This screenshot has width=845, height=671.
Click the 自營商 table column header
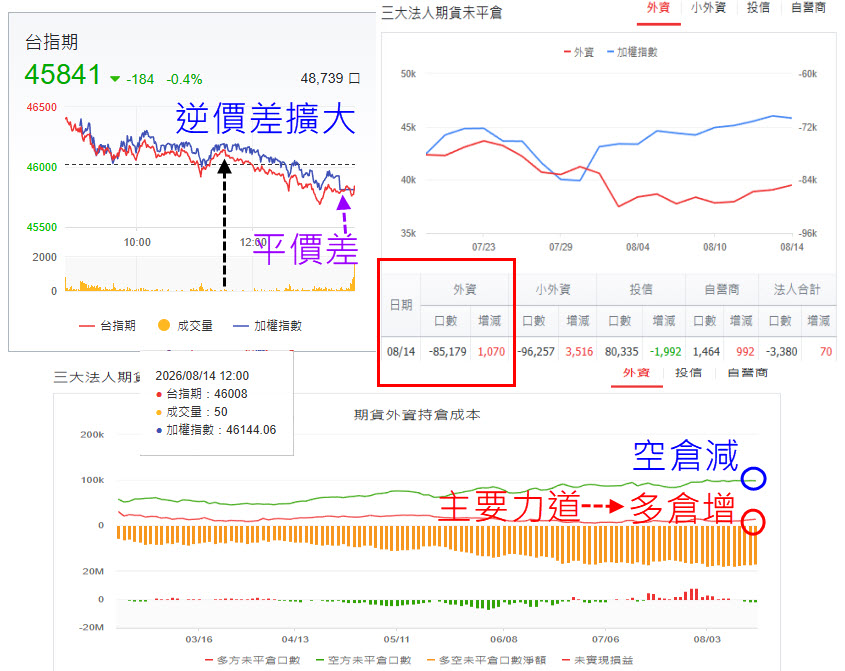[x=722, y=289]
